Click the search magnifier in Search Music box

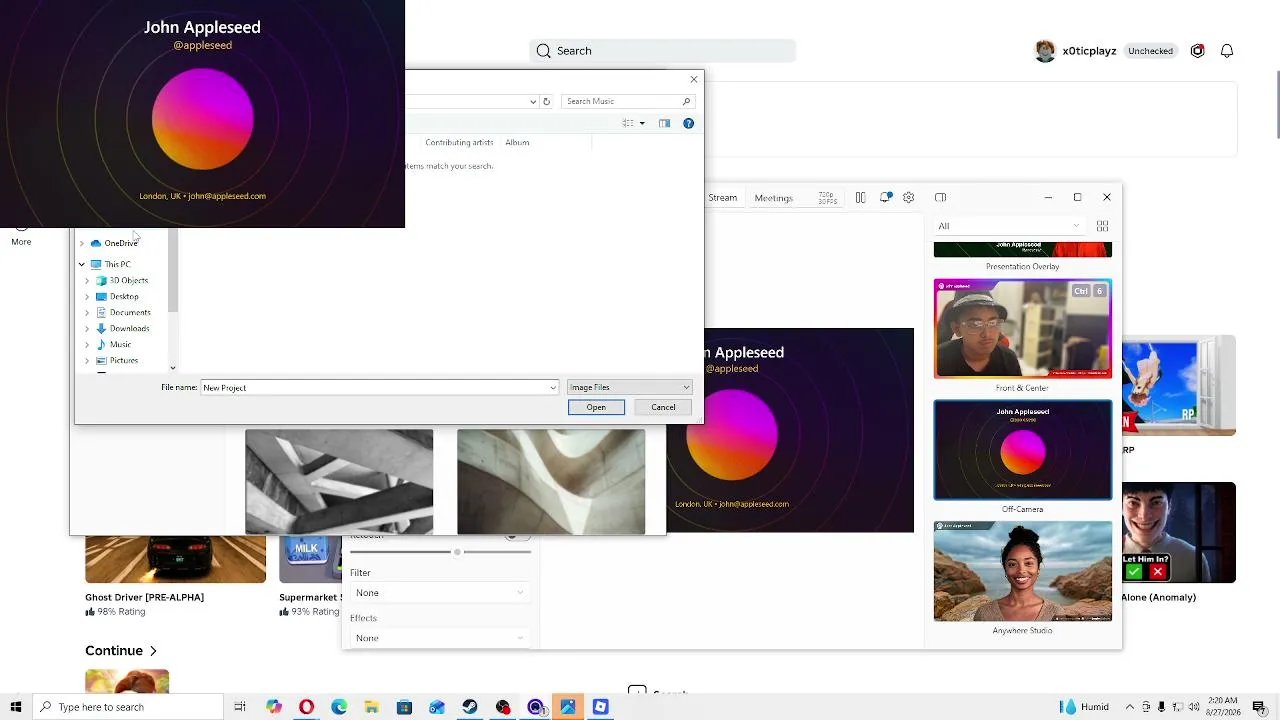click(686, 101)
